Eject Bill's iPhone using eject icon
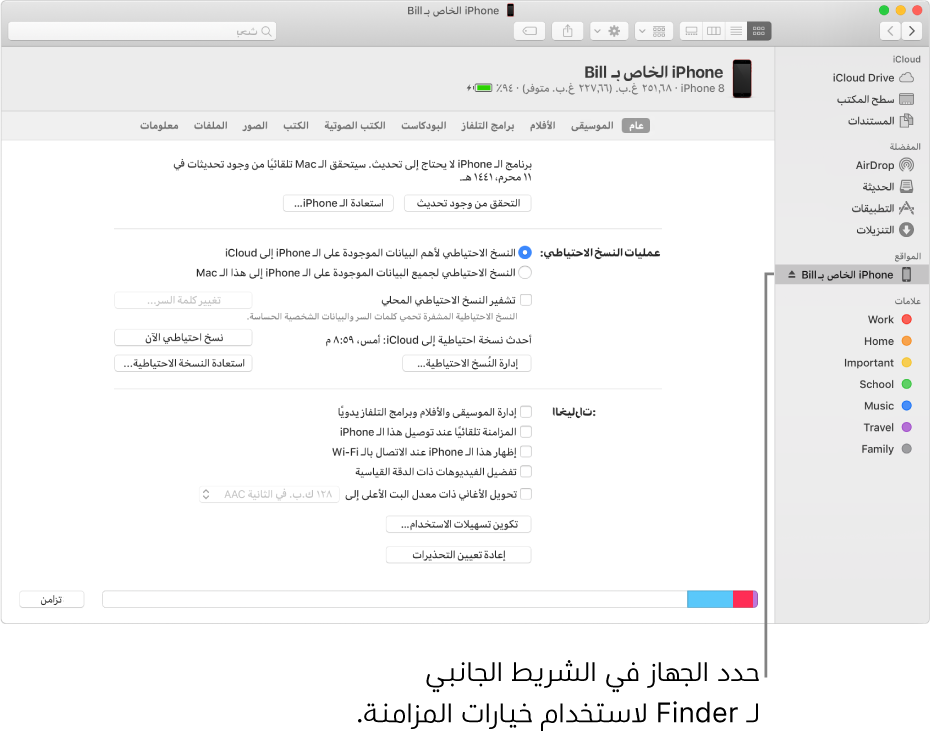 791,274
